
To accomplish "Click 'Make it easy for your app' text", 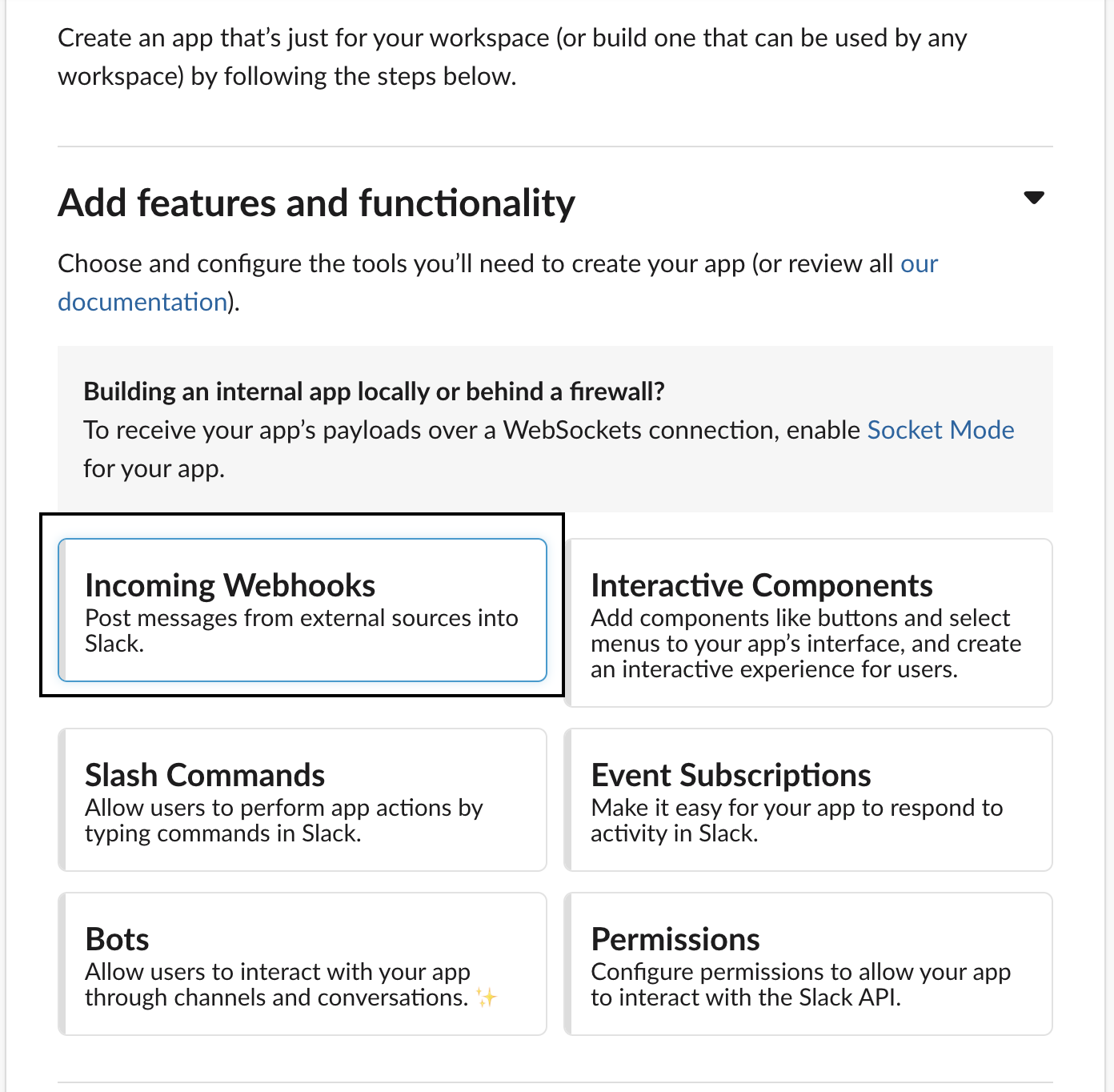I will 796,821.
